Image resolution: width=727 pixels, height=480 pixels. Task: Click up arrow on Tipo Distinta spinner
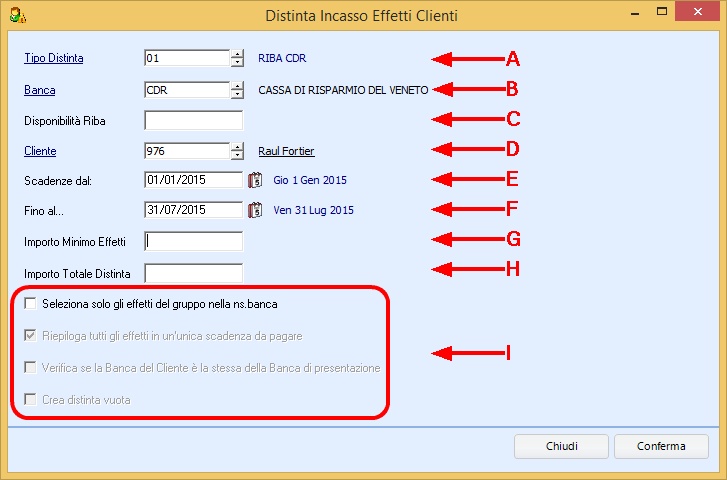pyautogui.click(x=237, y=54)
